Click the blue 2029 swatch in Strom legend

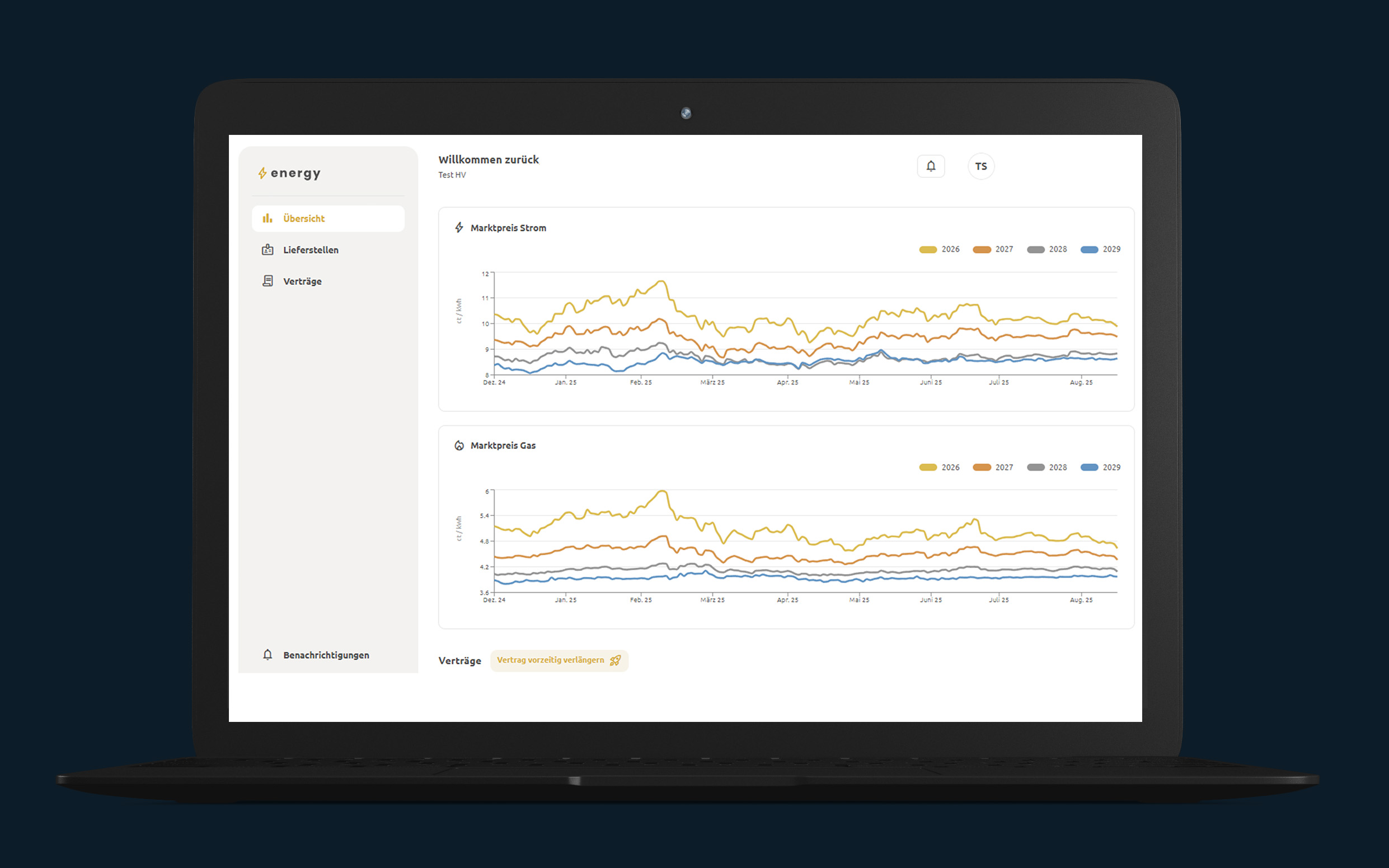[1089, 249]
